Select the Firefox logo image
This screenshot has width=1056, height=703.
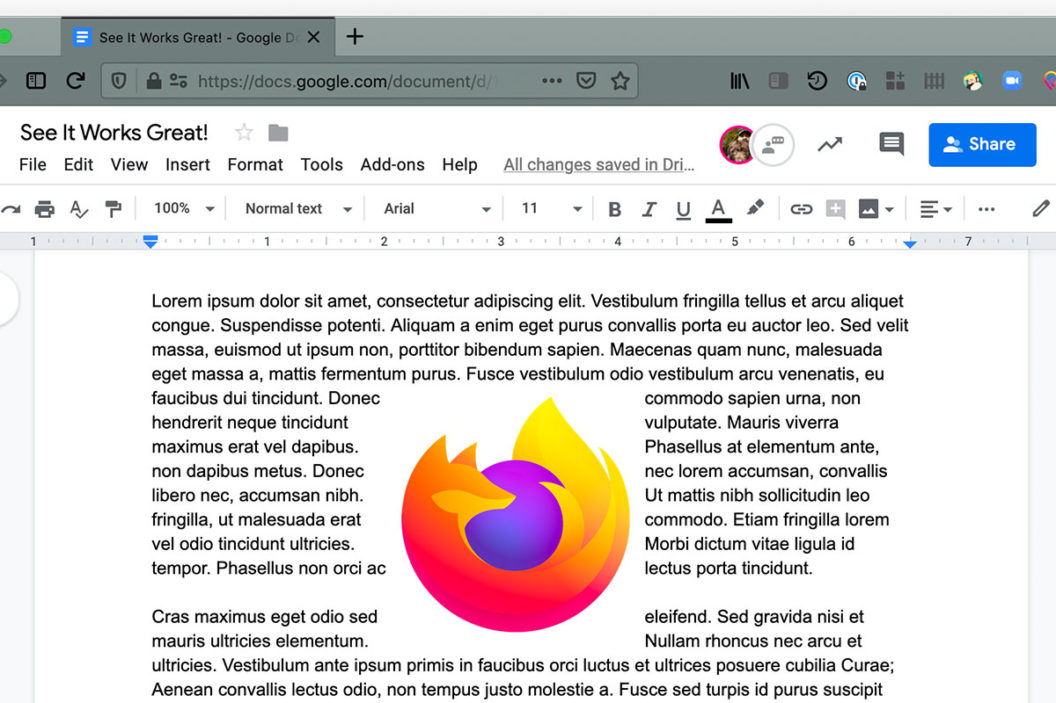(x=516, y=514)
